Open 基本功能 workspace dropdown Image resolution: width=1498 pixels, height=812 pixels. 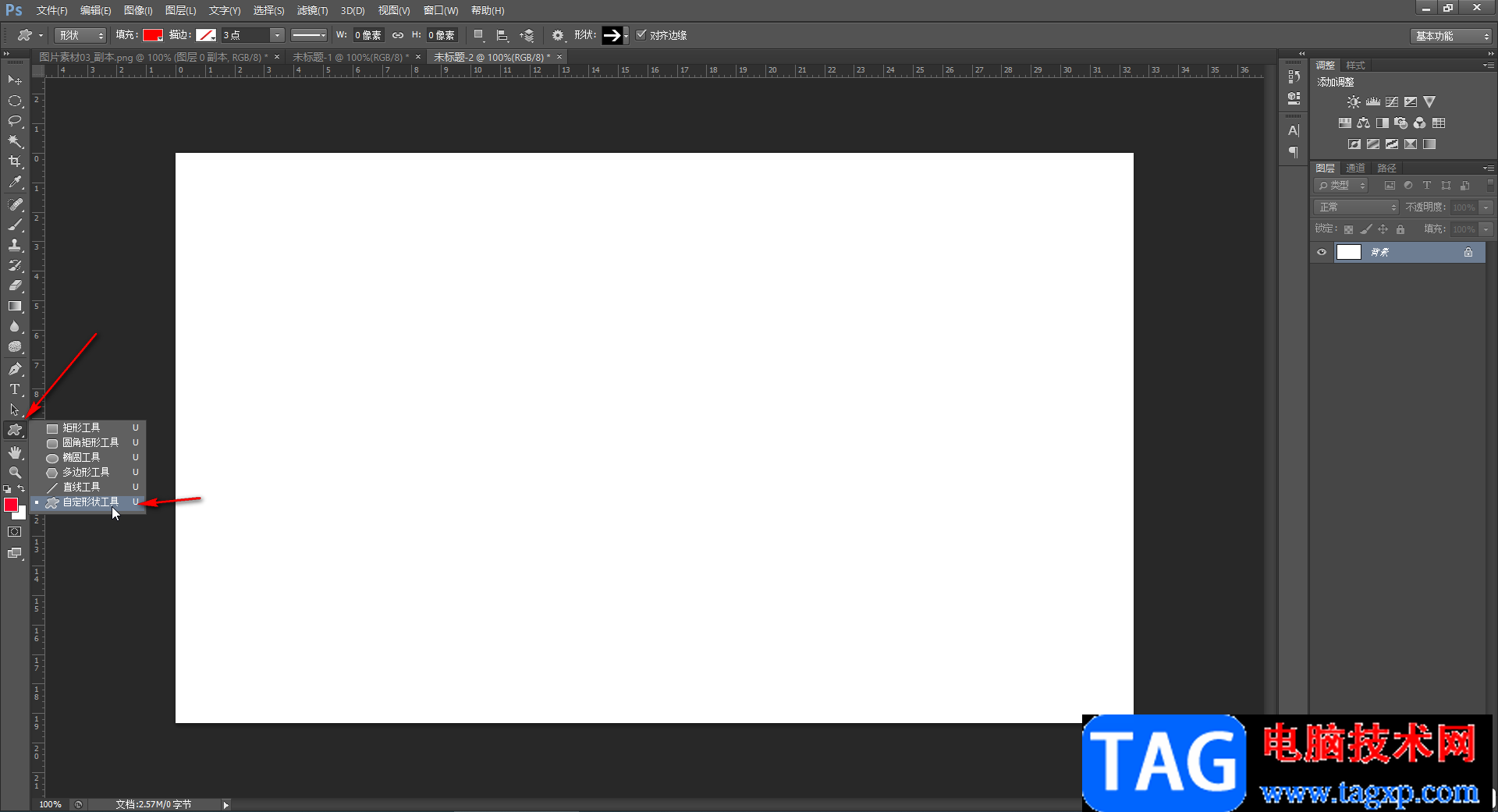point(1451,36)
